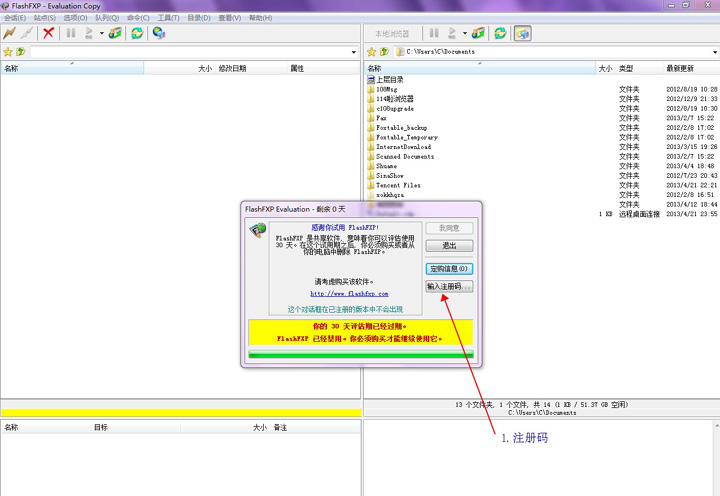Click the Connect lightning bolt icon
The image size is (720, 496).
[10, 33]
